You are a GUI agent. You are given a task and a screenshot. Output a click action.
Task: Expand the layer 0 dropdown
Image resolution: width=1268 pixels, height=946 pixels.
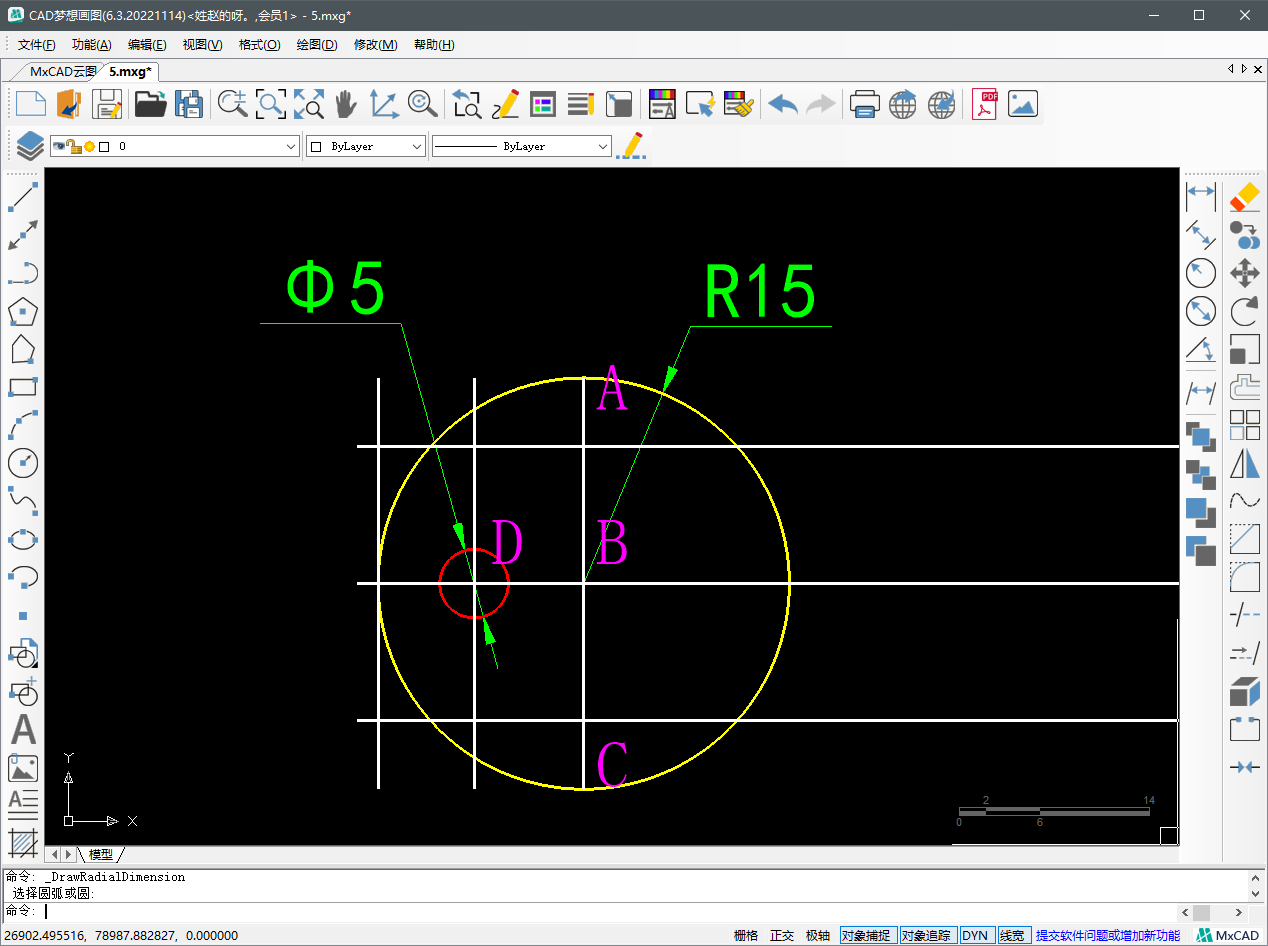coord(291,146)
